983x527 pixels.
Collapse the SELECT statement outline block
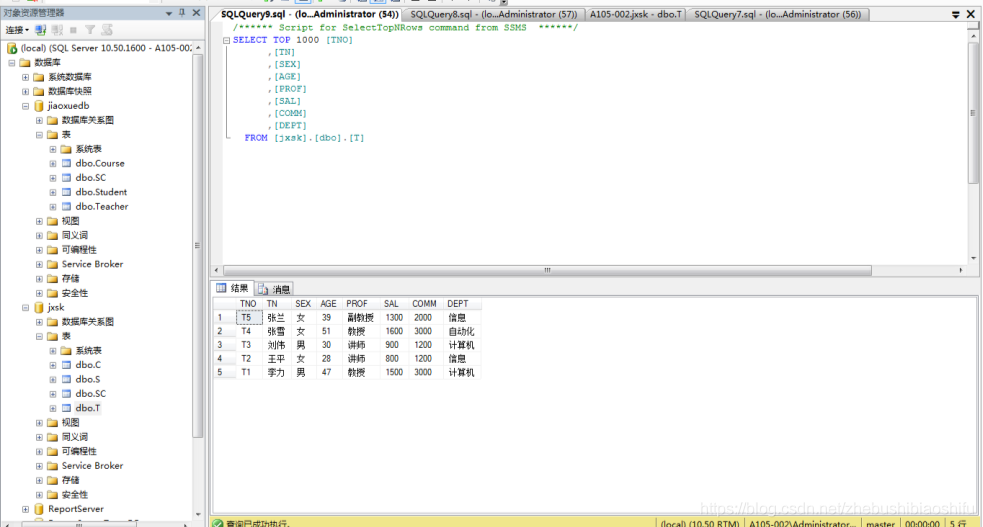226,40
